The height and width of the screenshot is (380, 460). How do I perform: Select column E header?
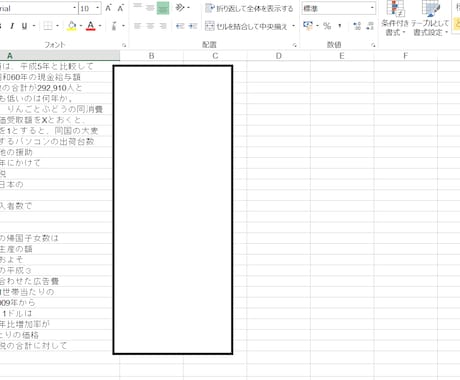click(342, 56)
